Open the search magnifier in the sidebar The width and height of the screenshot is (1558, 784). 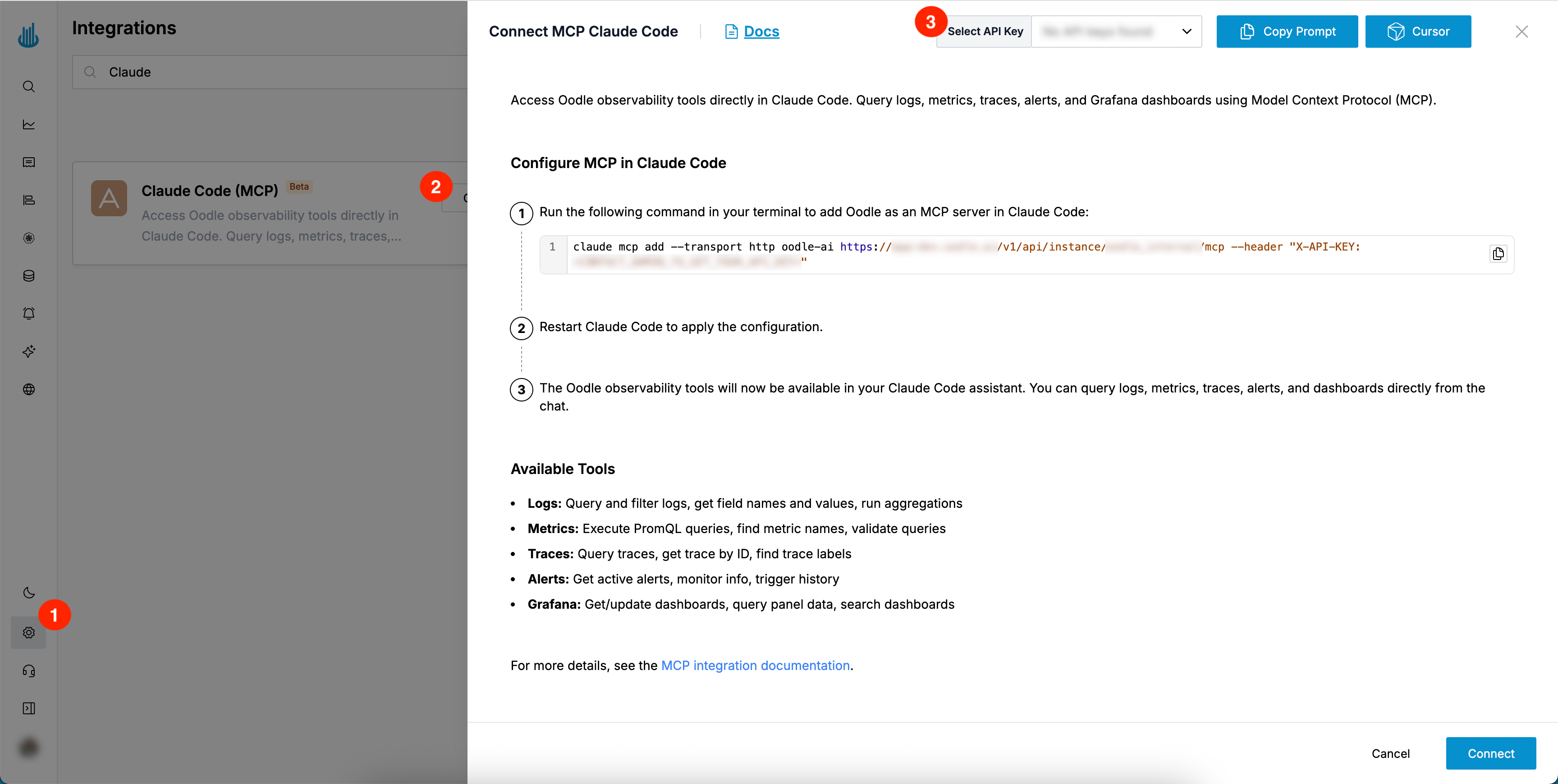point(28,87)
